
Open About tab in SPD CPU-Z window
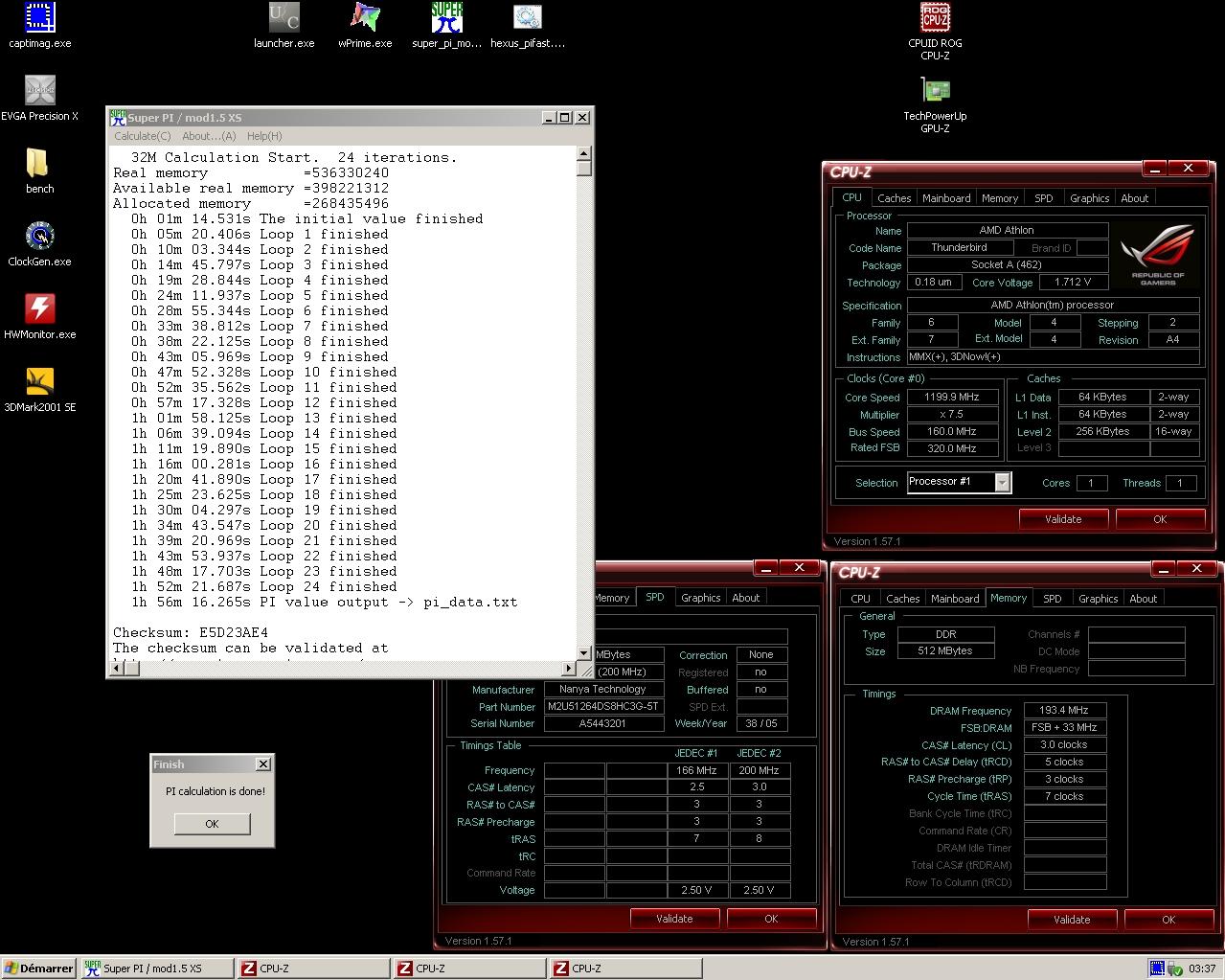746,598
